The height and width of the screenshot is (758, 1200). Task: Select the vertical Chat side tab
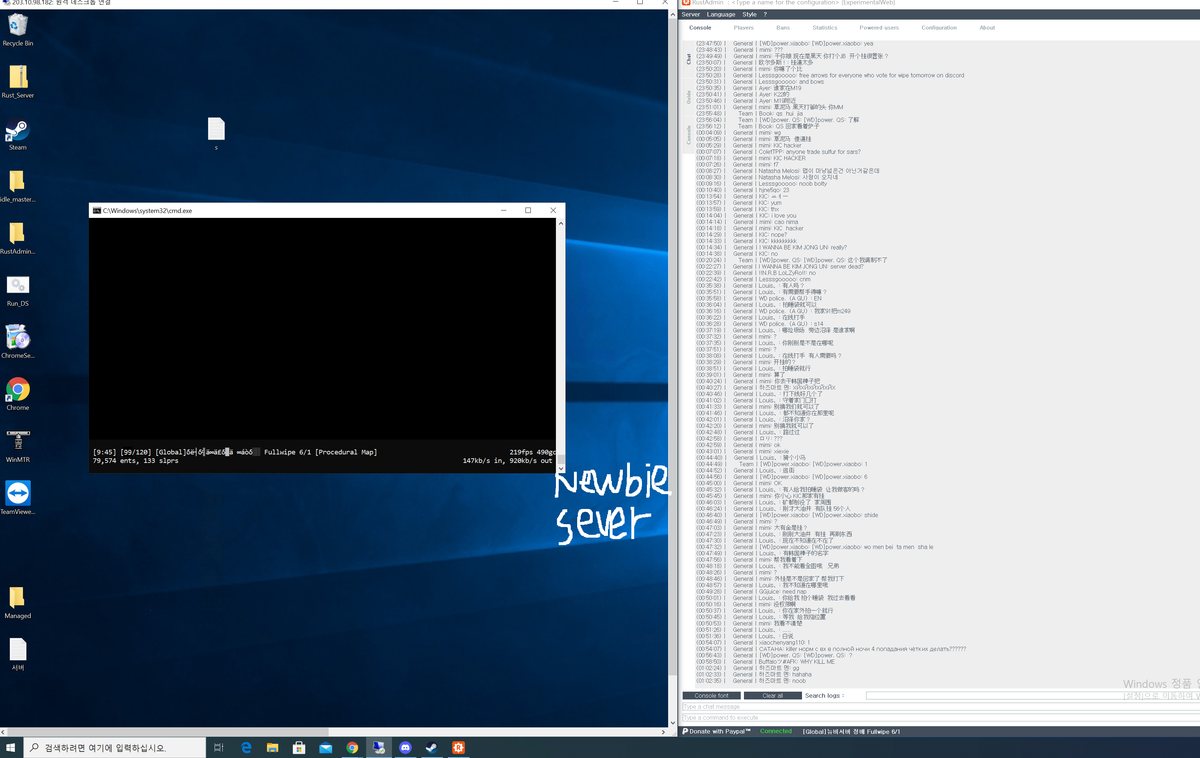pyautogui.click(x=688, y=57)
